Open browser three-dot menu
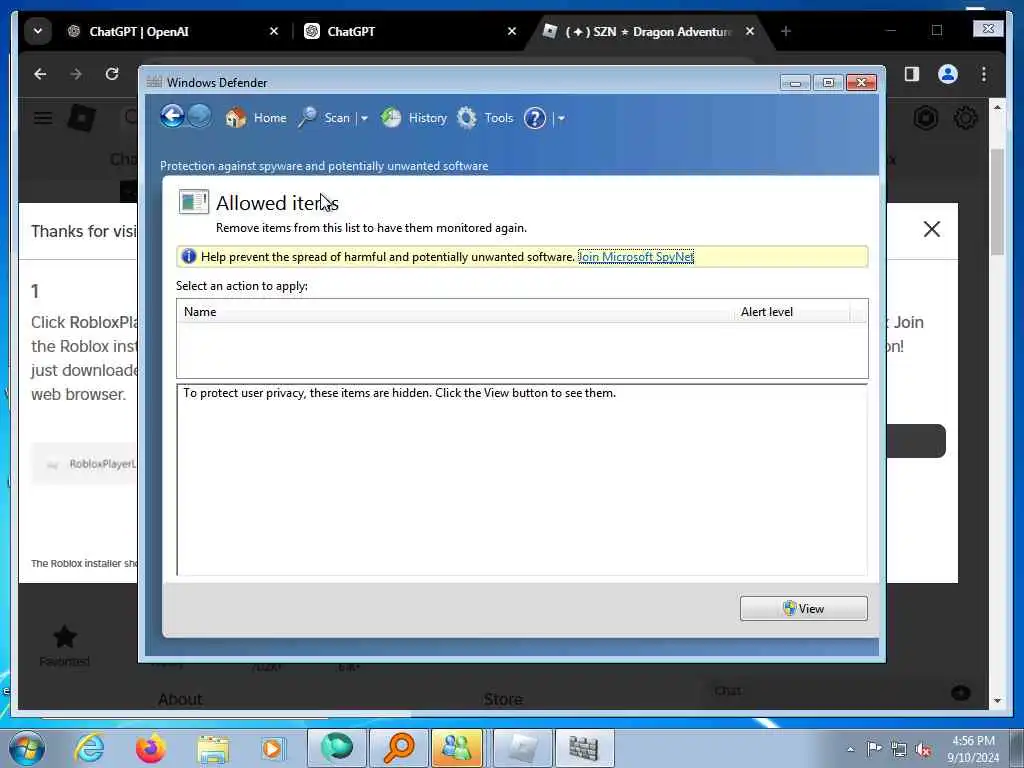Viewport: 1024px width, 768px height. 984,74
